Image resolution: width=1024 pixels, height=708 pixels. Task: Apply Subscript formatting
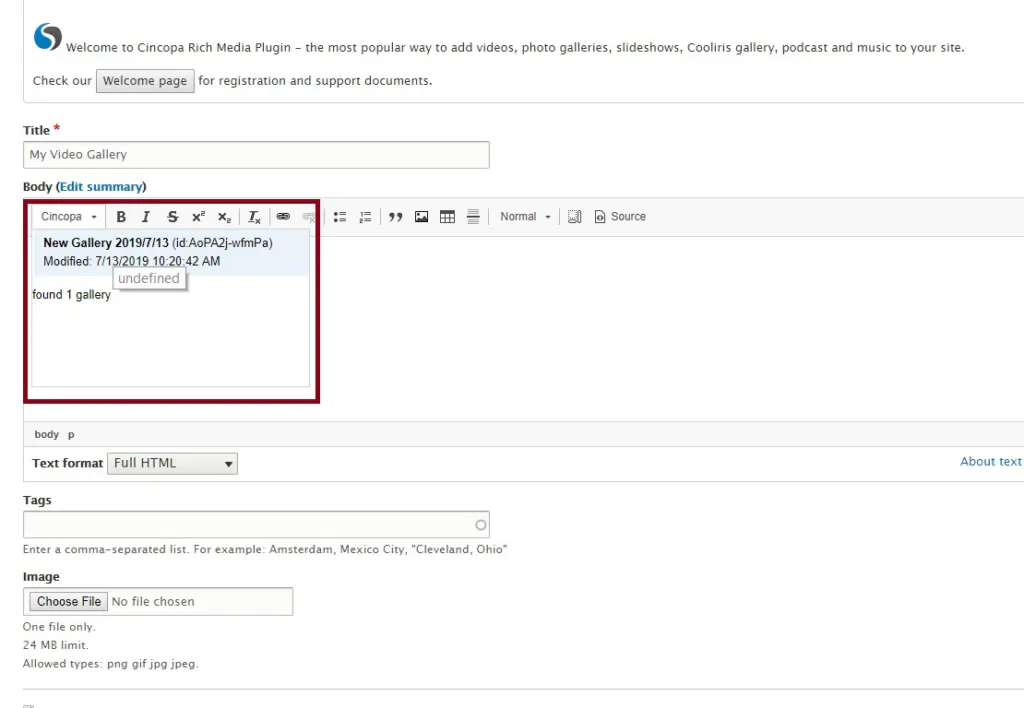224,217
